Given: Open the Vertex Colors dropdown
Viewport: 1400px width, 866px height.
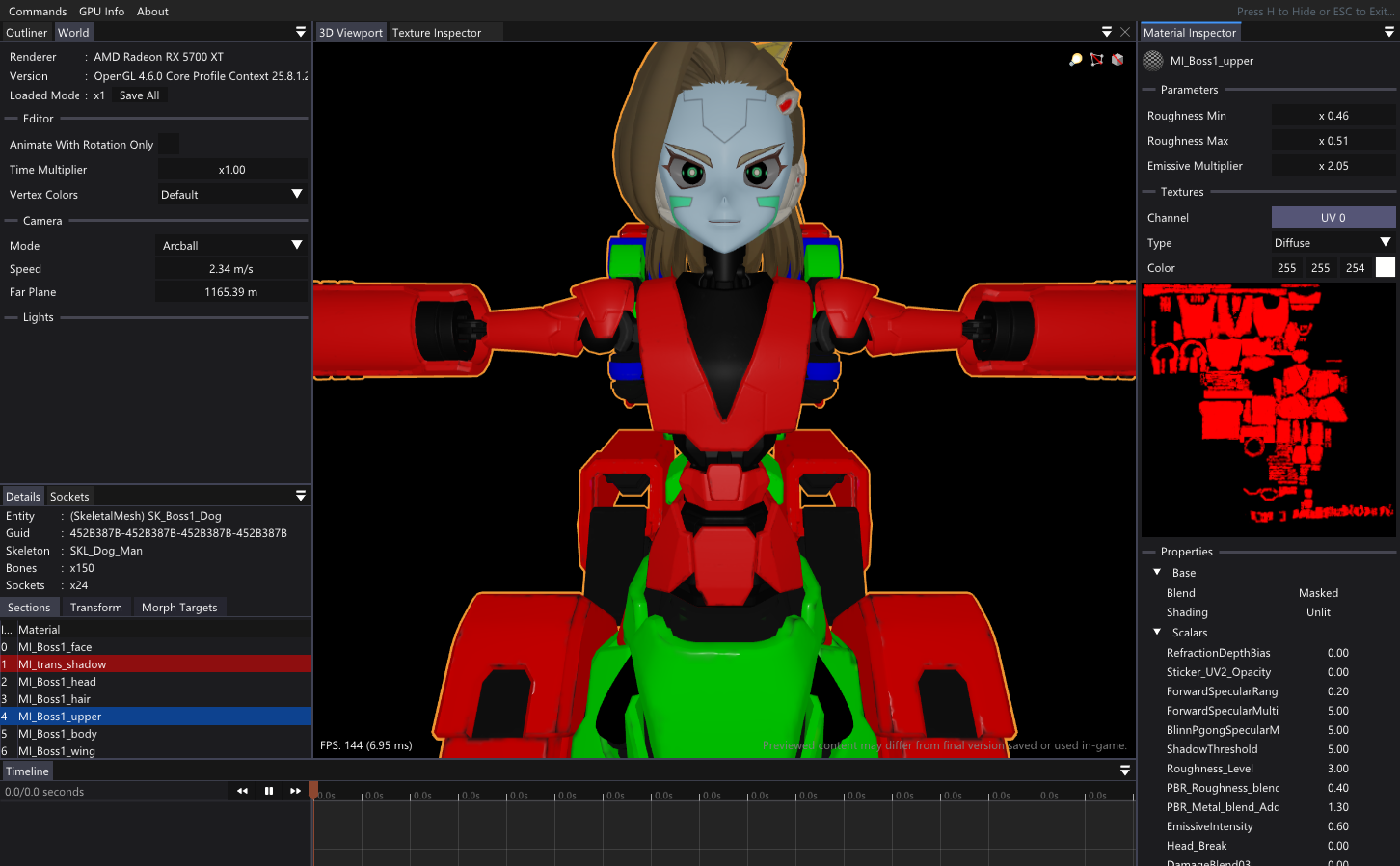Looking at the screenshot, I should [231, 195].
